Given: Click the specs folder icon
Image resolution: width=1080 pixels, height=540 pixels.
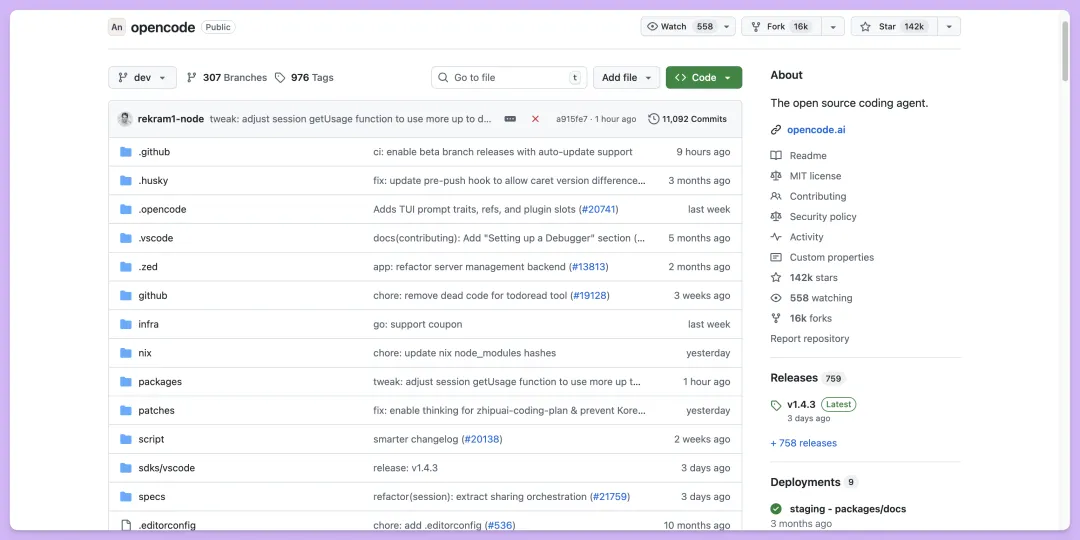Looking at the screenshot, I should pyautogui.click(x=125, y=497).
